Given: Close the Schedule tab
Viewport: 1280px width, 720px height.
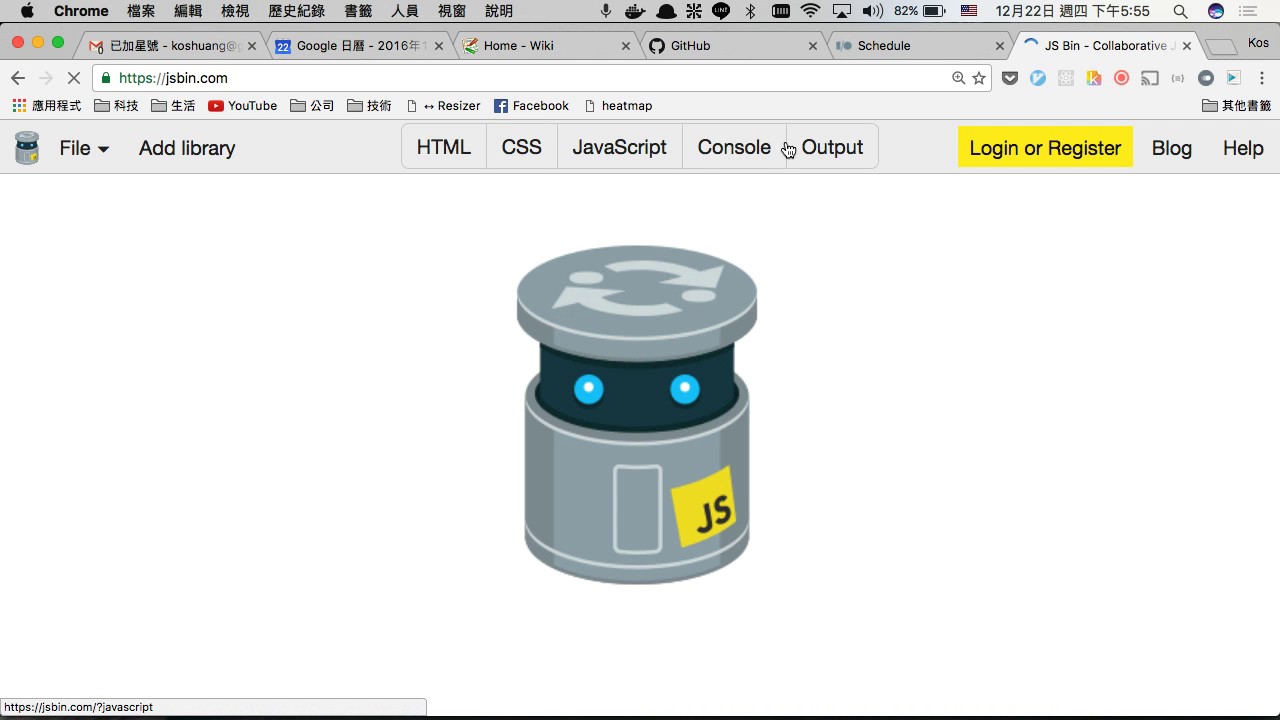Looking at the screenshot, I should tap(1000, 46).
